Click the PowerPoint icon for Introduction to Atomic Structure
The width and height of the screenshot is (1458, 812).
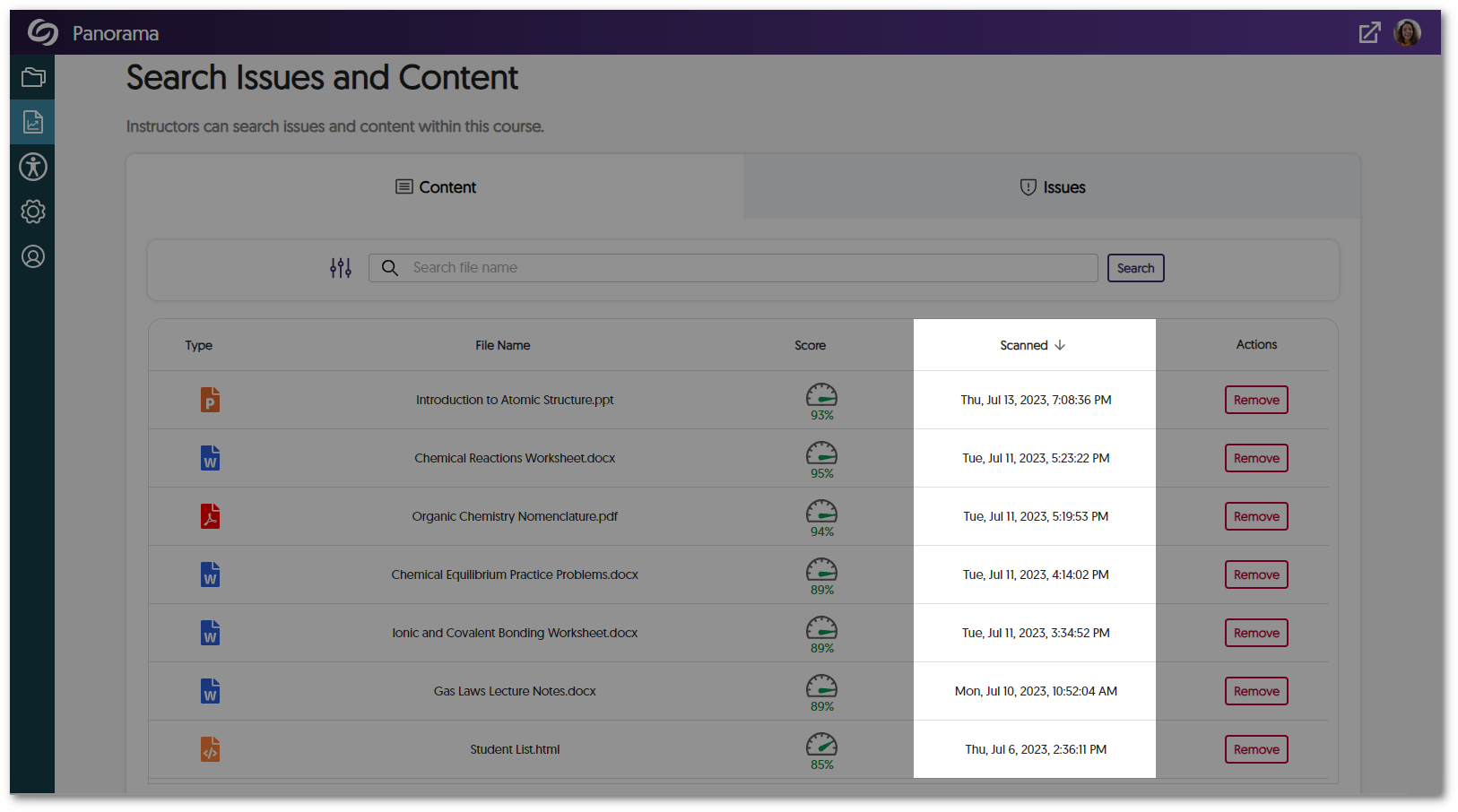[x=210, y=400]
